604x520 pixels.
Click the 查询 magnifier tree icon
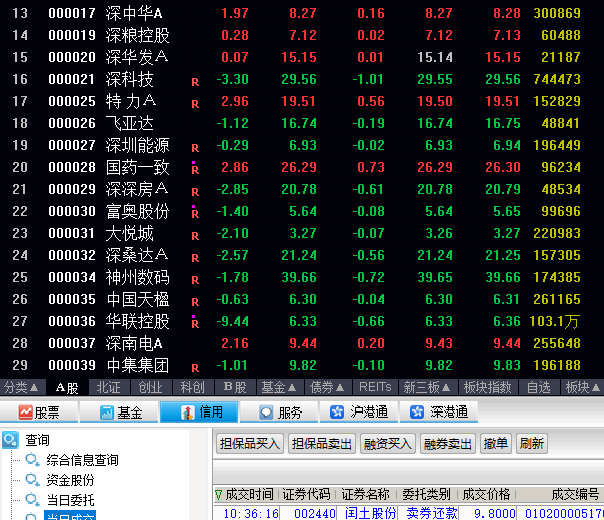pyautogui.click(x=10, y=439)
